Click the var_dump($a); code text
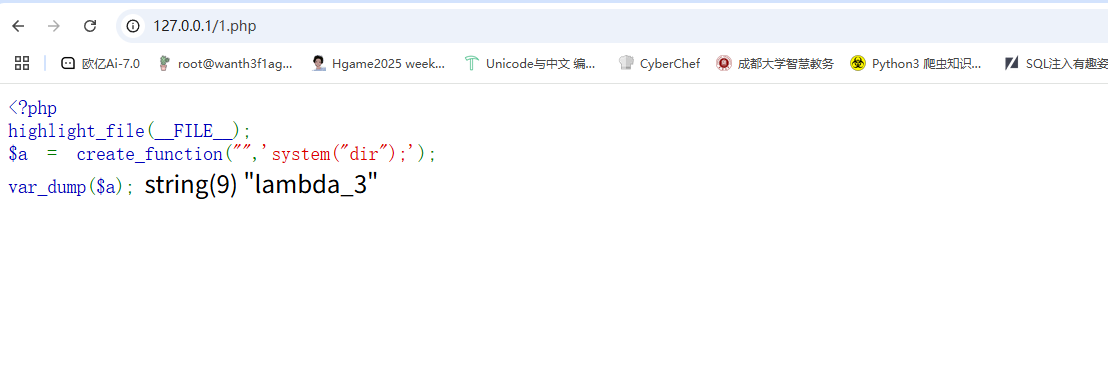The height and width of the screenshot is (386, 1108). pos(71,187)
